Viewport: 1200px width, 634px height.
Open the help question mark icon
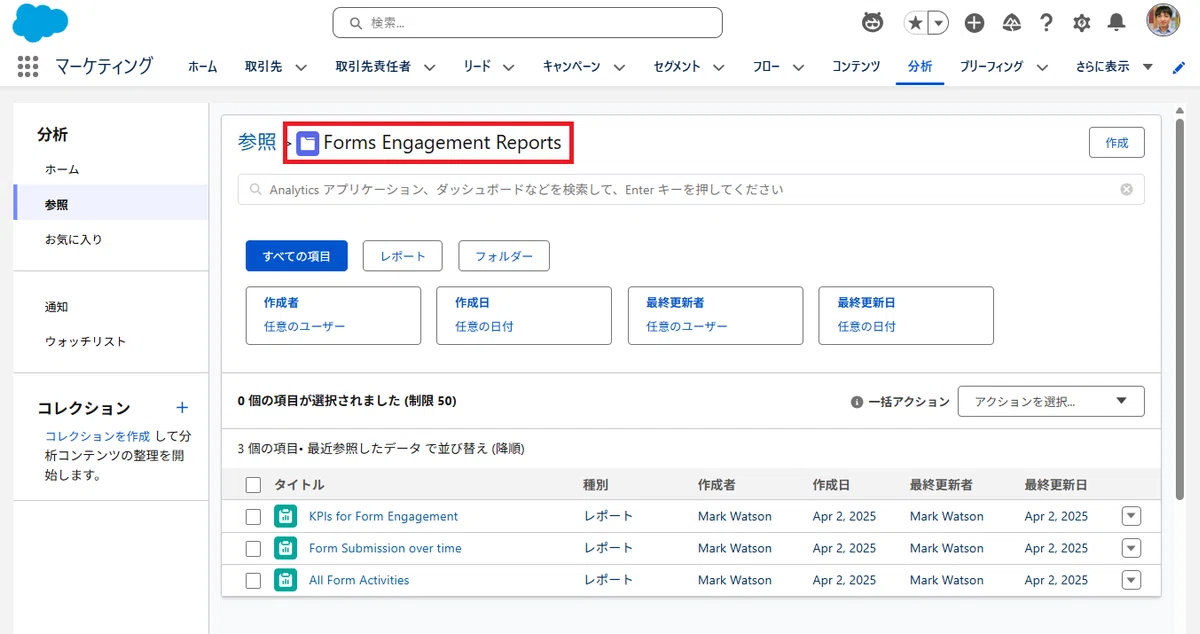(1046, 23)
